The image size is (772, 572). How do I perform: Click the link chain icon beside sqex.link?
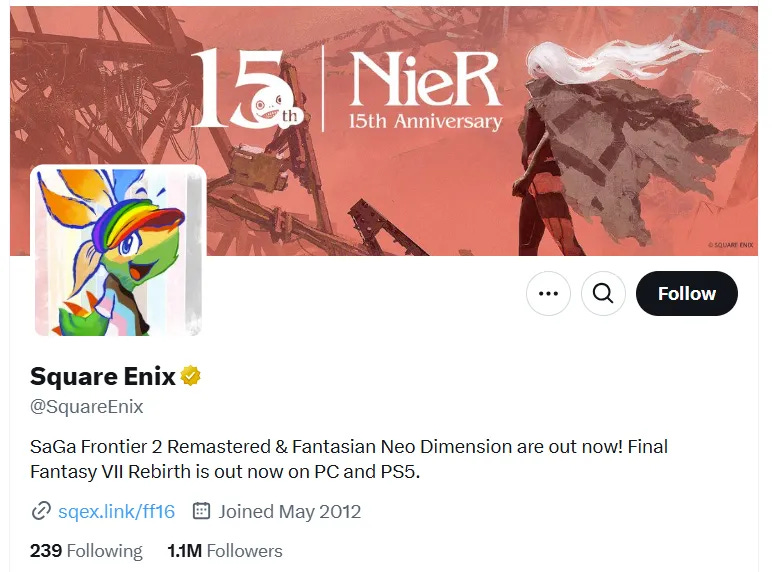click(41, 511)
